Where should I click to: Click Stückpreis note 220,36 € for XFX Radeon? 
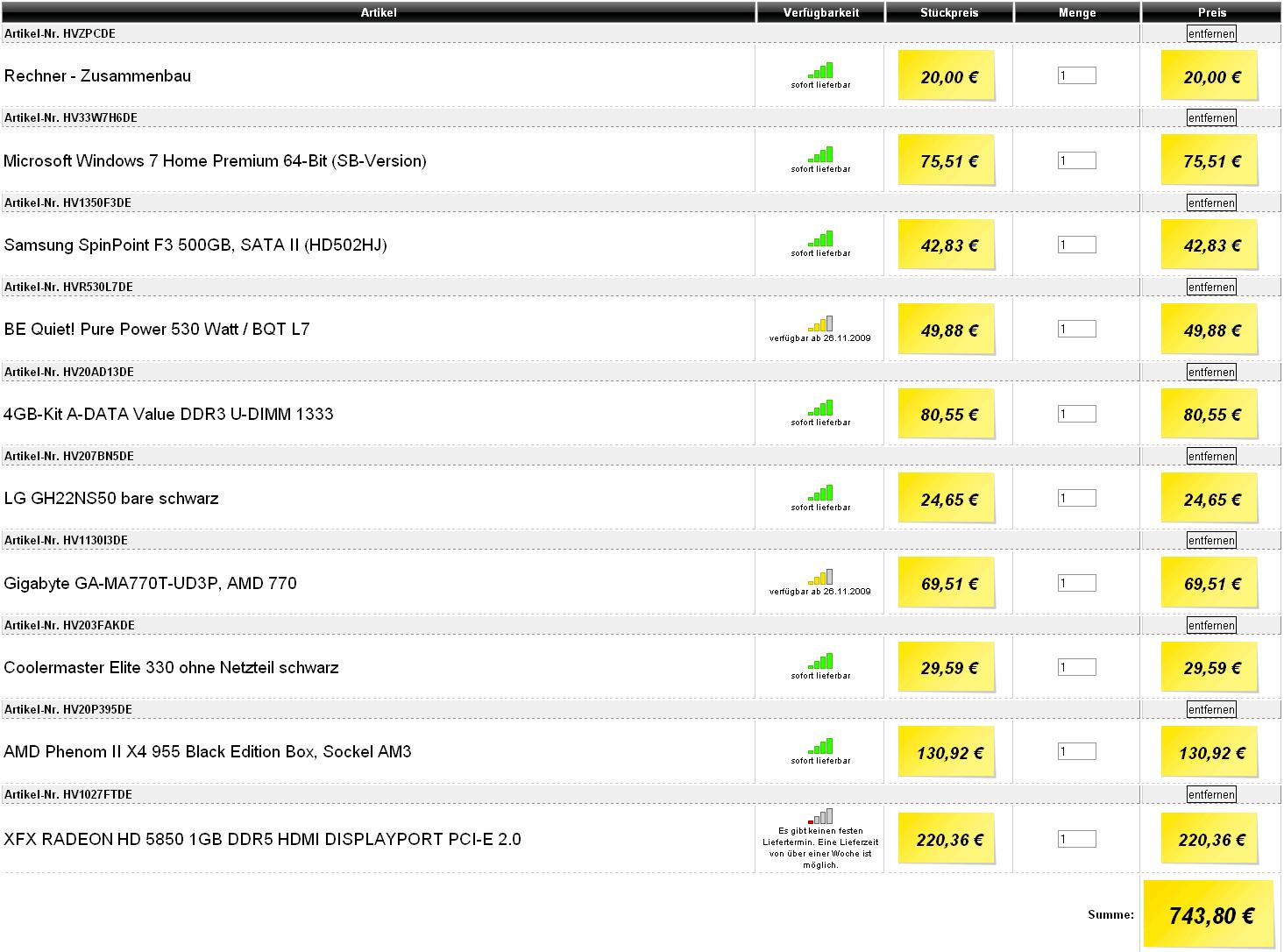(947, 839)
